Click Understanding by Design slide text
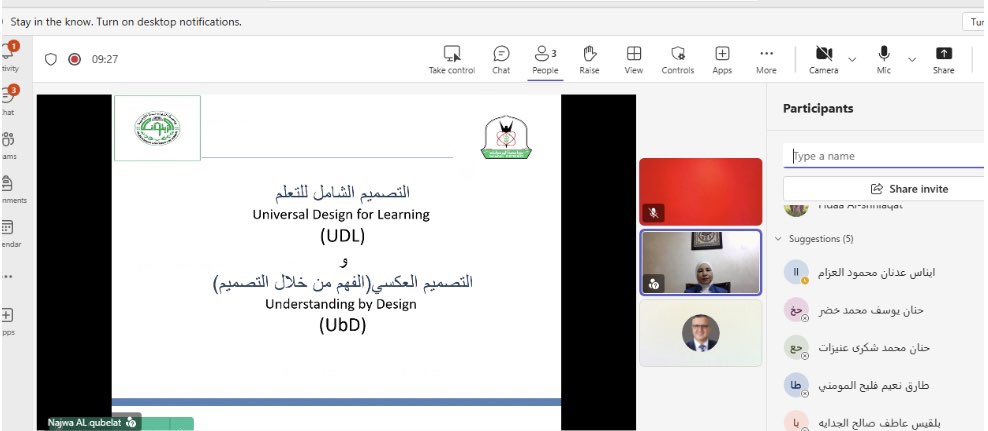988x431 pixels. tap(341, 304)
